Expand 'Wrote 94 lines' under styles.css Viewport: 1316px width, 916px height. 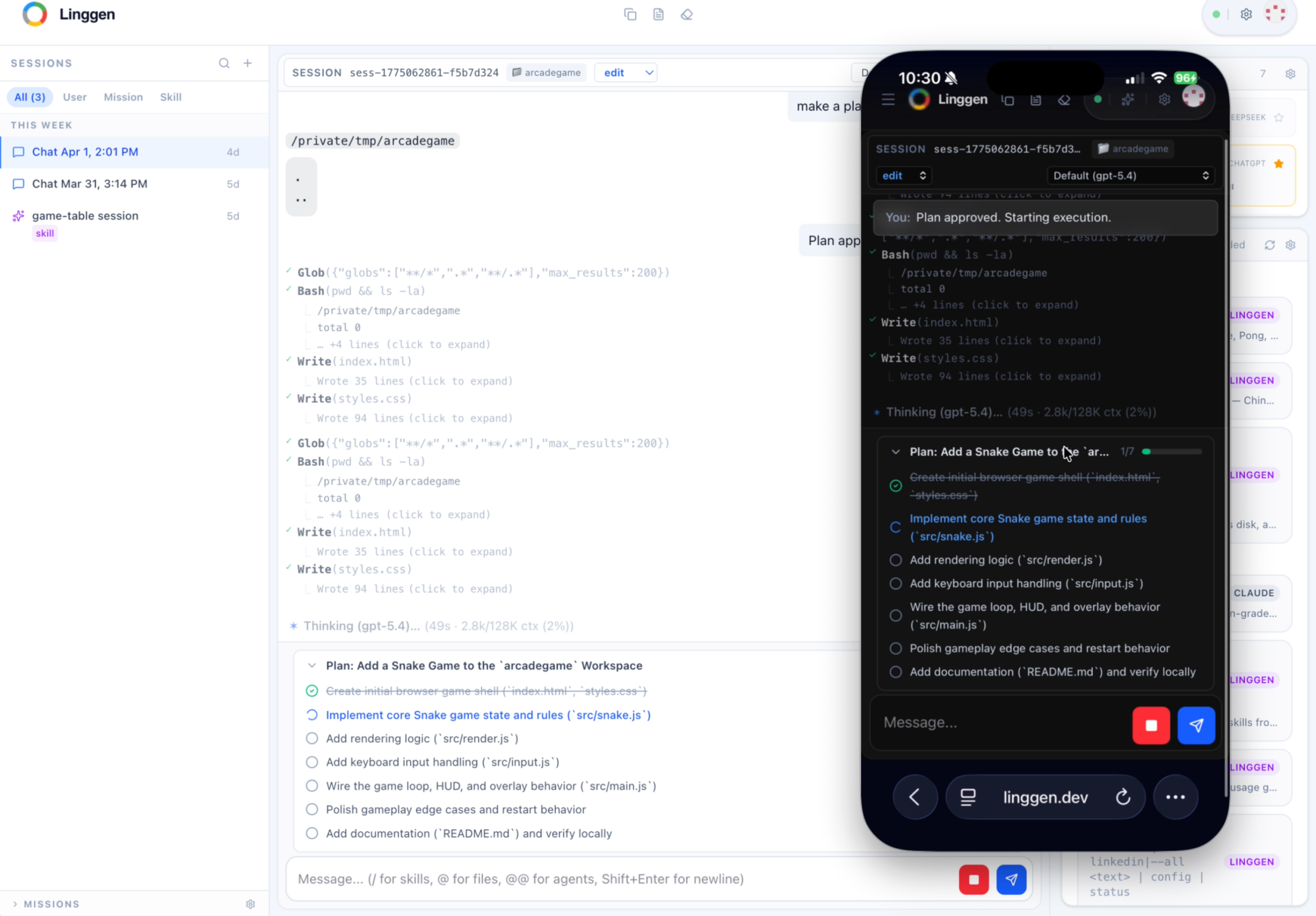click(x=414, y=419)
